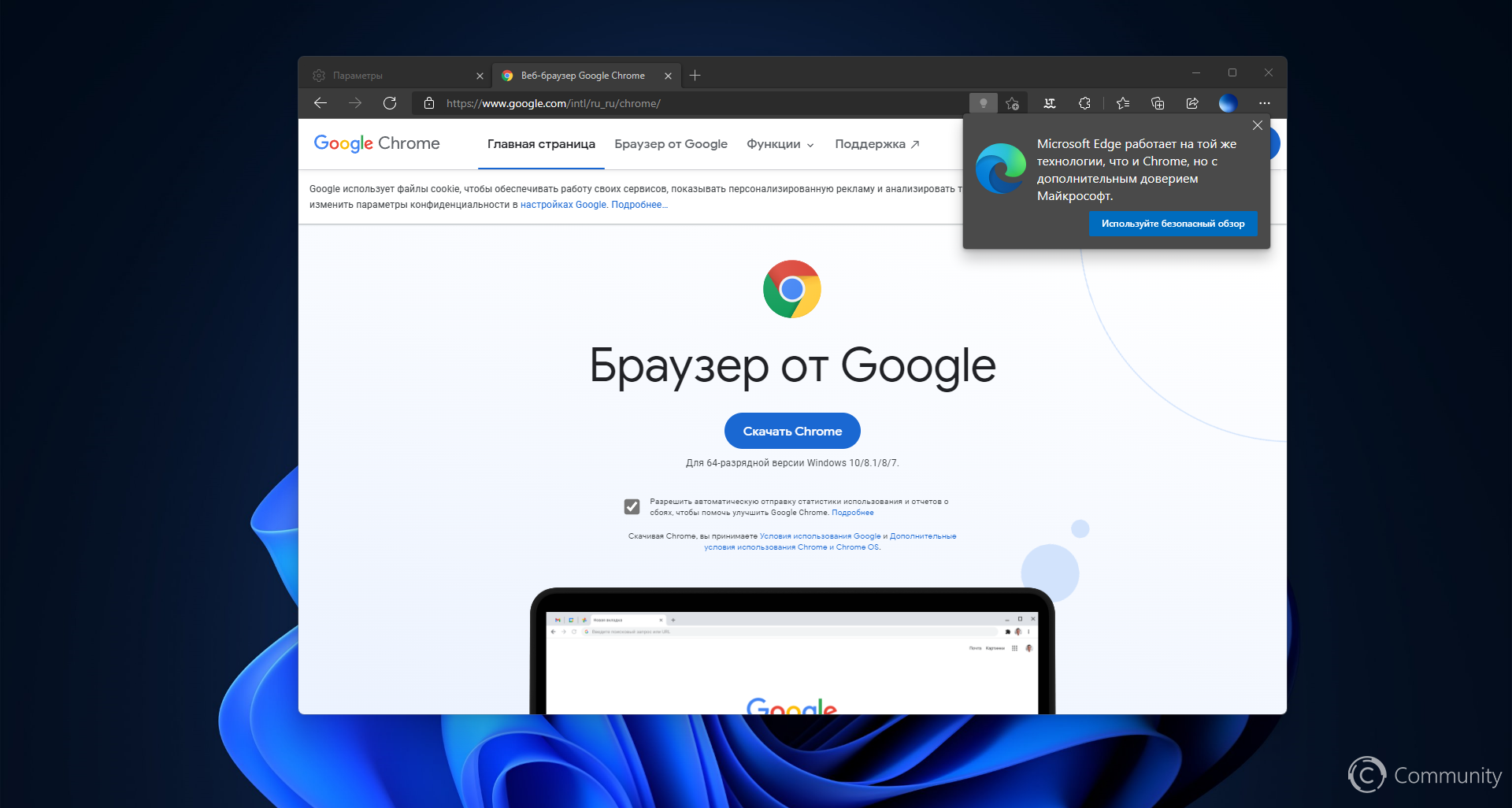Open Браузер от Google navigation item
The image size is (1512, 808).
pos(671,144)
